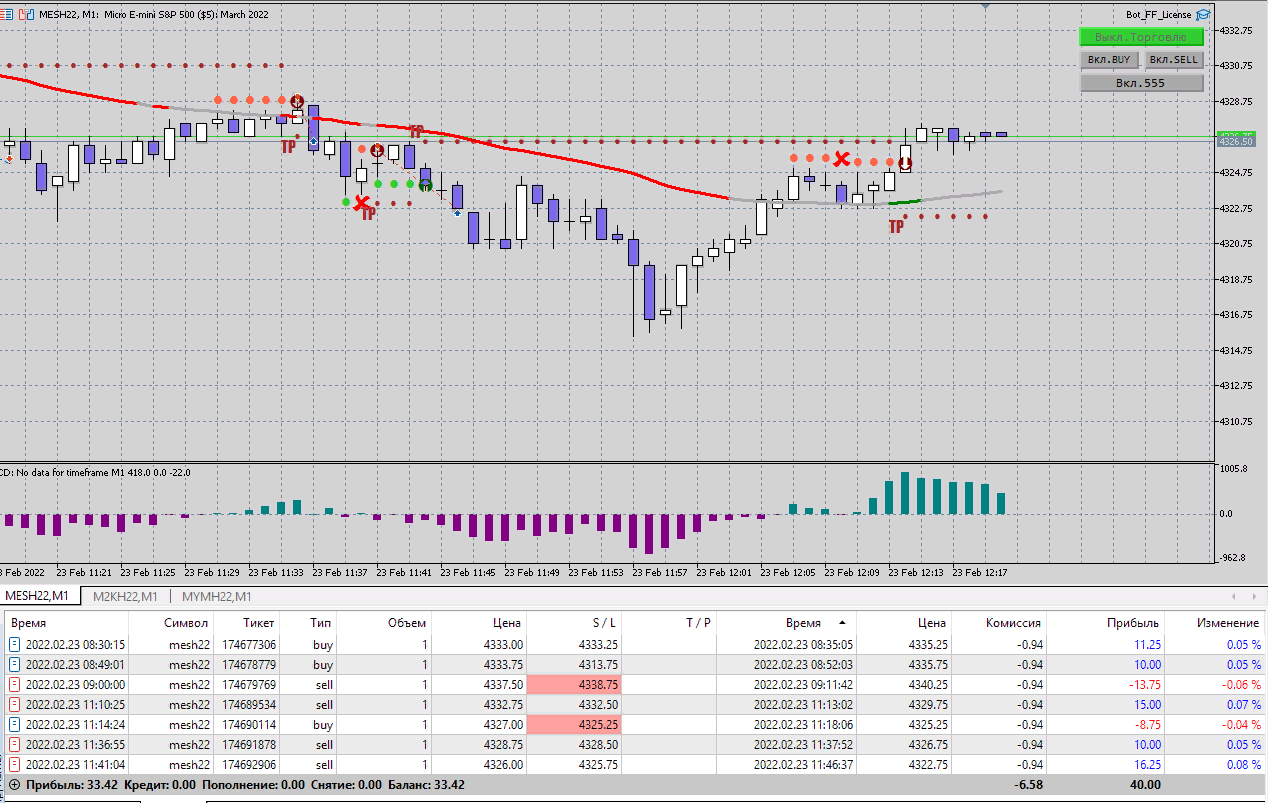Click the Выкл.Торговлю green button

(1141, 37)
